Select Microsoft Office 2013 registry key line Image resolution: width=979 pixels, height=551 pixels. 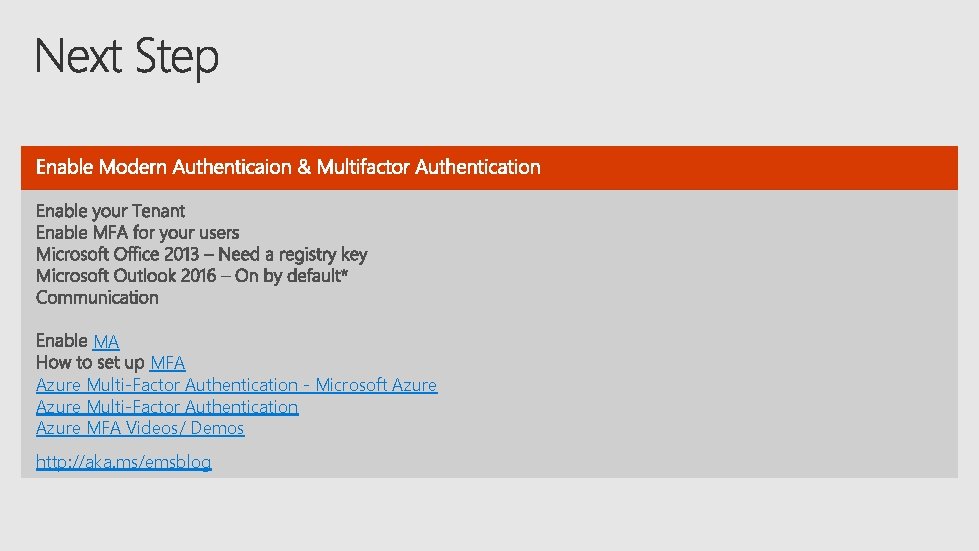pos(202,255)
